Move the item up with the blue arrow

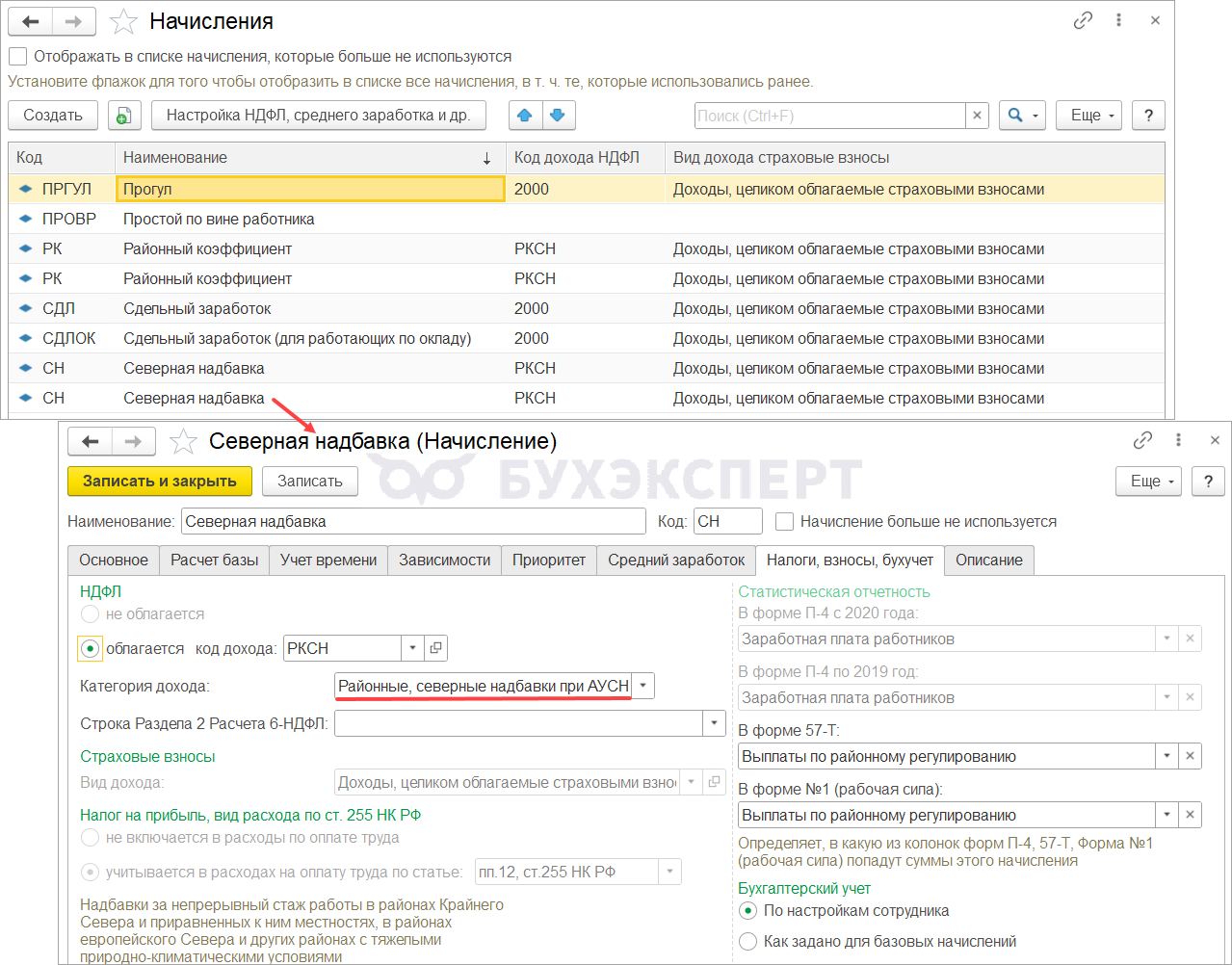point(525,116)
